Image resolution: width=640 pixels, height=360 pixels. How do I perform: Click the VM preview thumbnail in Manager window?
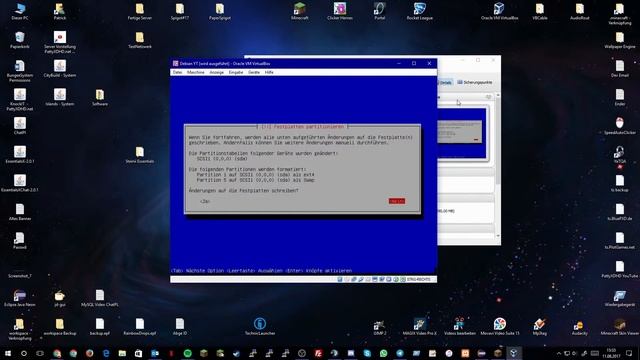462,133
